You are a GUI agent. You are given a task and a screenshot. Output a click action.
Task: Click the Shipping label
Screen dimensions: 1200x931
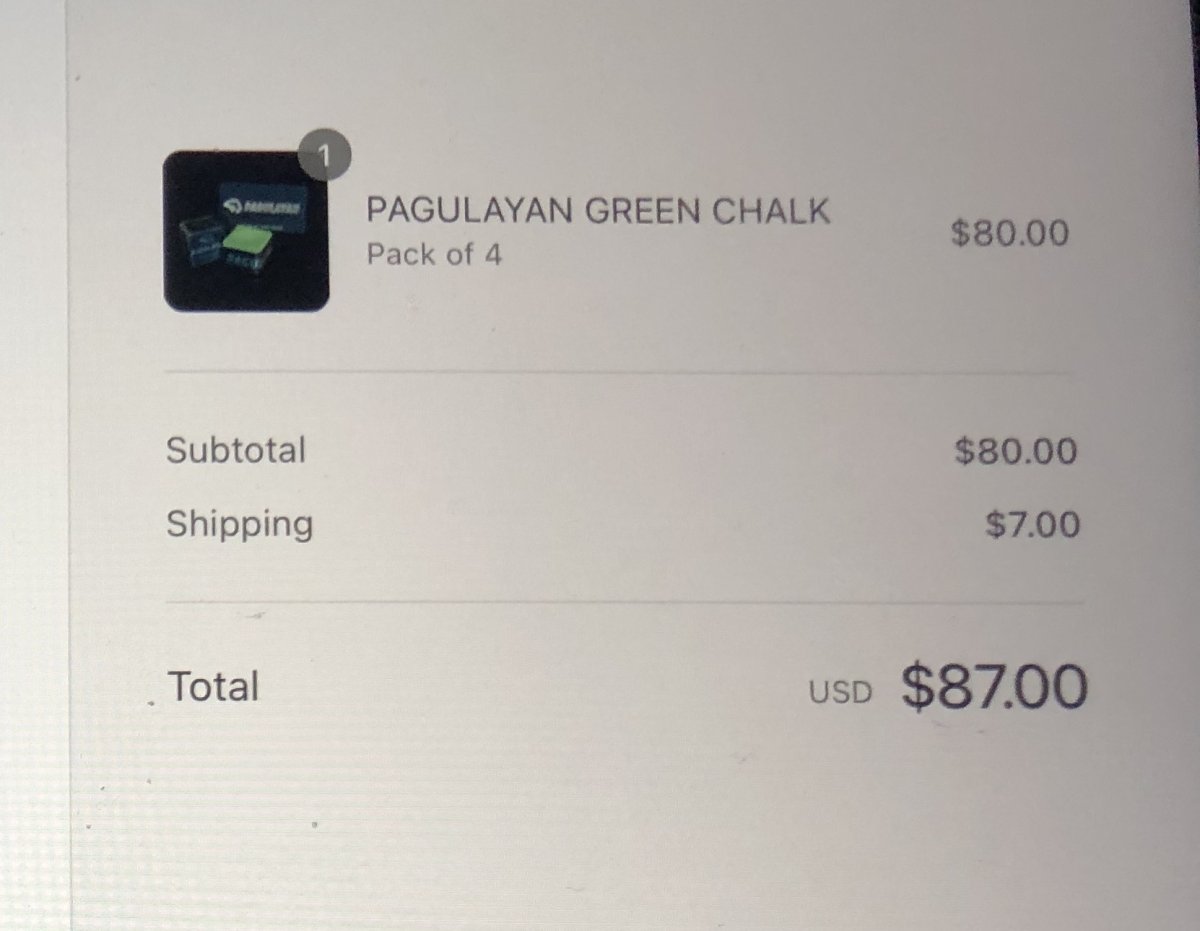[239, 524]
